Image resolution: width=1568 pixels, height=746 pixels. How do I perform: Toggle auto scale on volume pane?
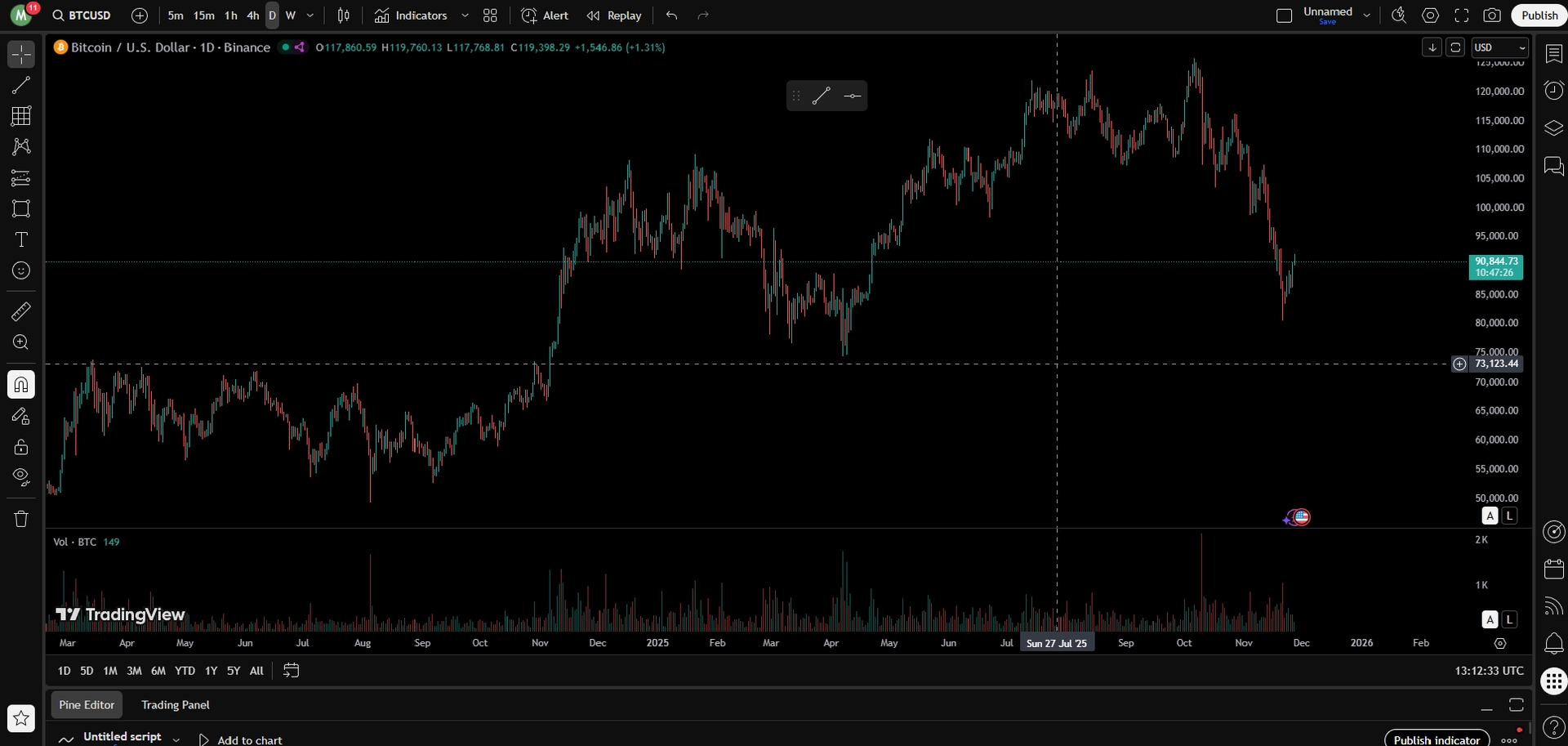(1490, 619)
